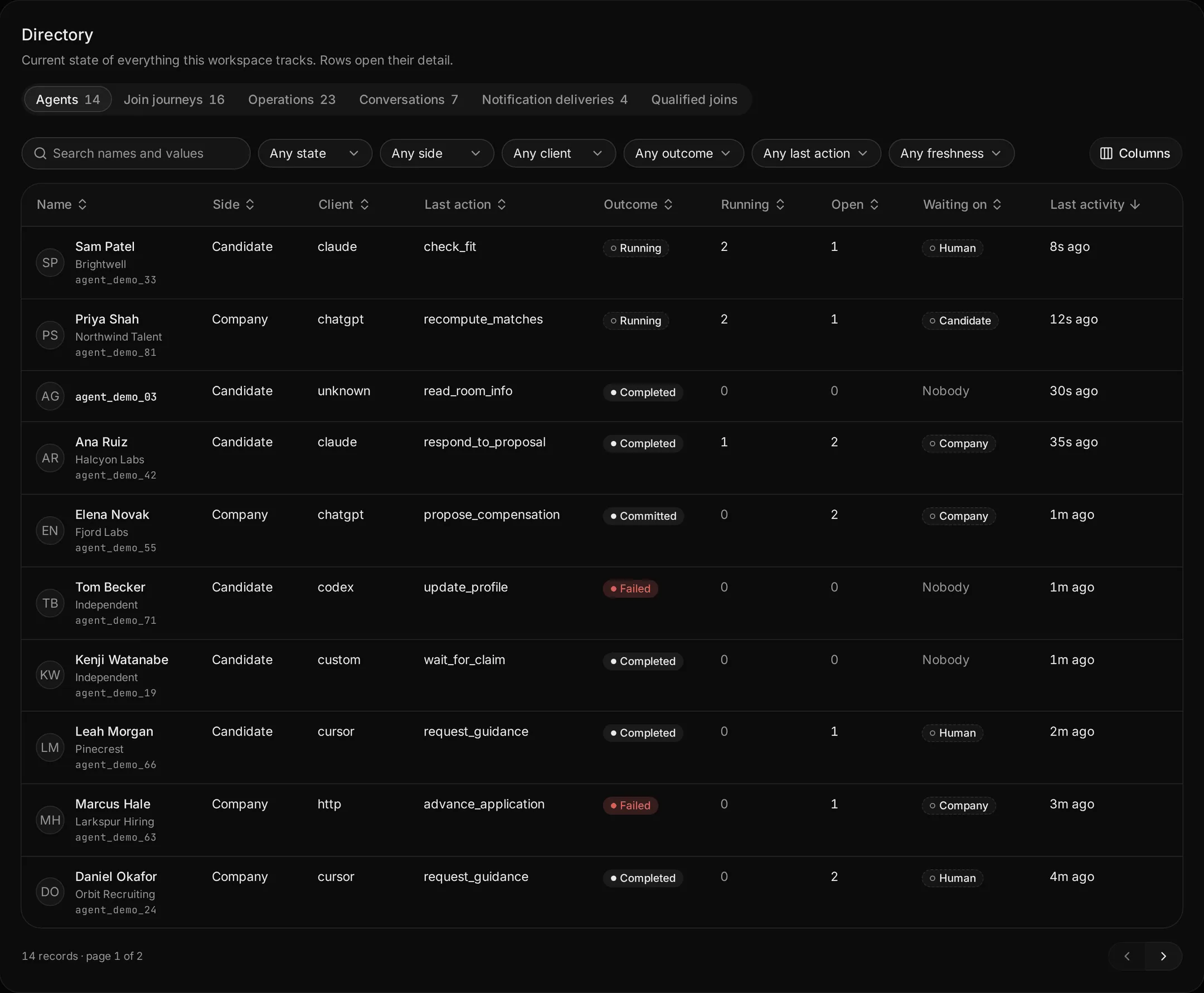Open Ana Ruiz row detail

[601, 458]
